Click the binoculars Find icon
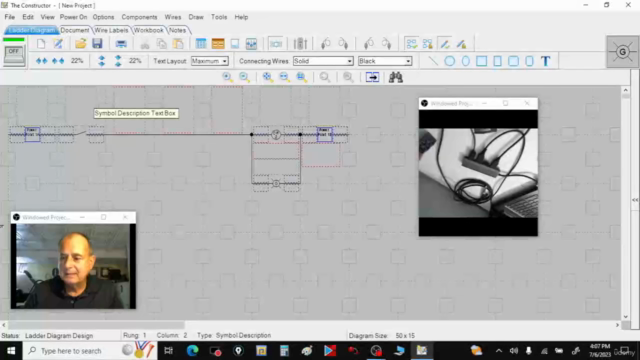640x360 pixels. (396, 77)
